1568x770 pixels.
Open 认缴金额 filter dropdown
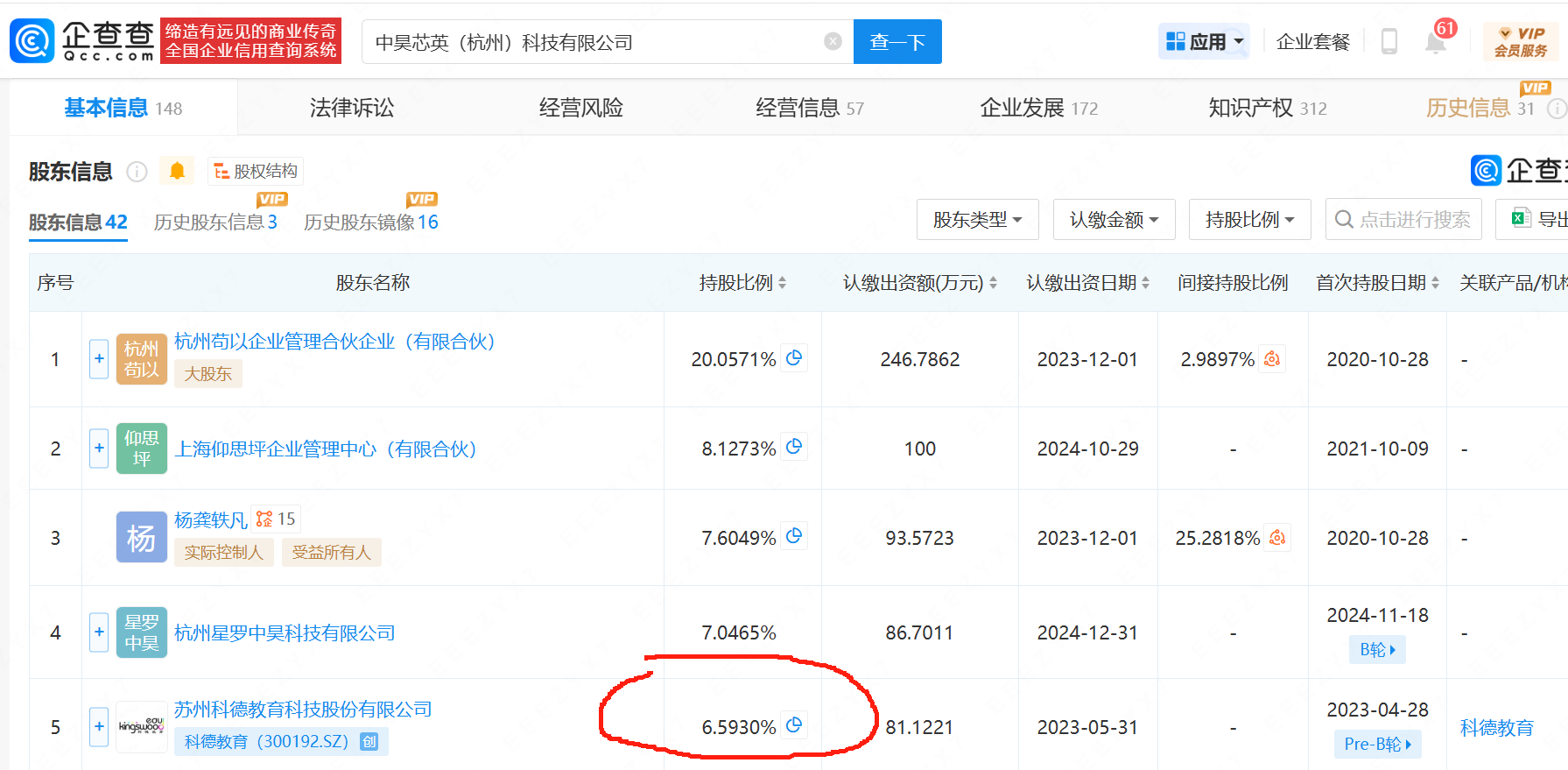point(1114,219)
